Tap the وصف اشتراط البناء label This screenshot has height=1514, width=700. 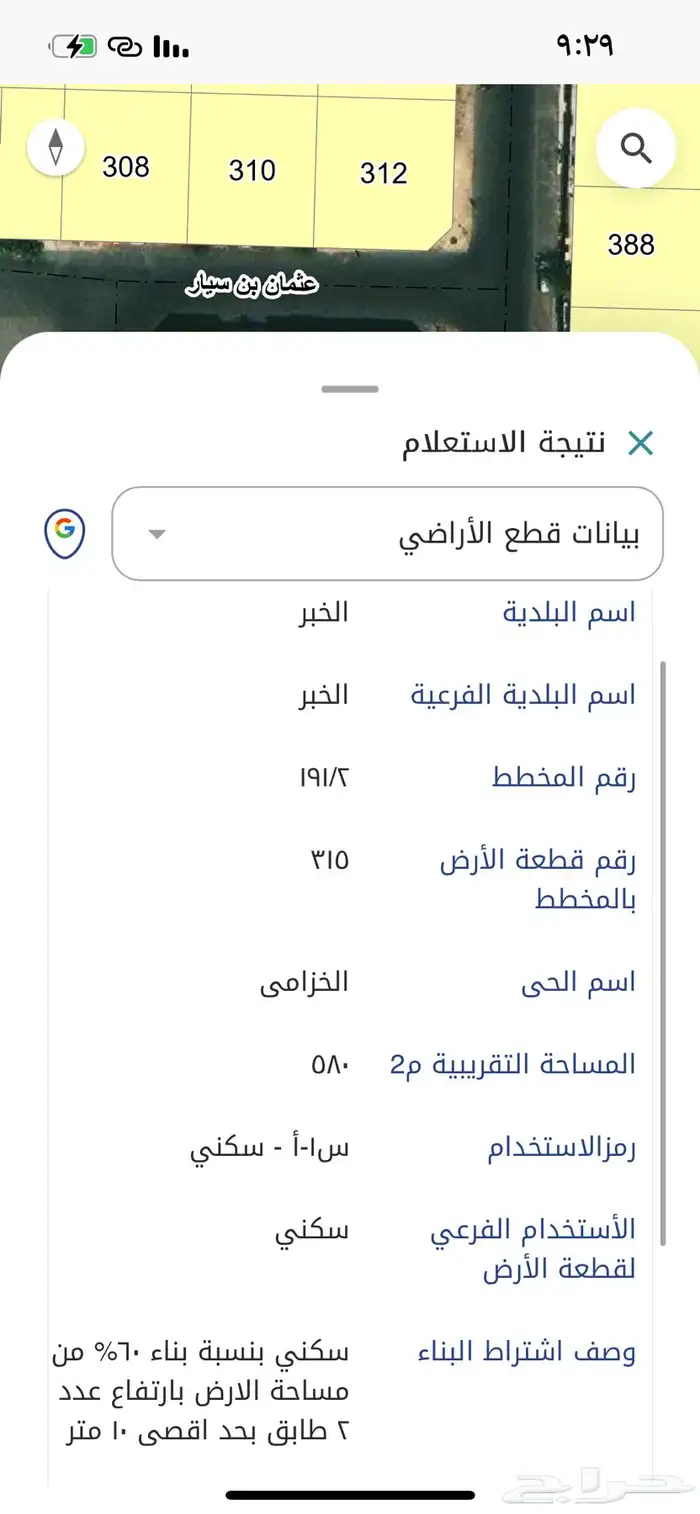click(x=526, y=1353)
